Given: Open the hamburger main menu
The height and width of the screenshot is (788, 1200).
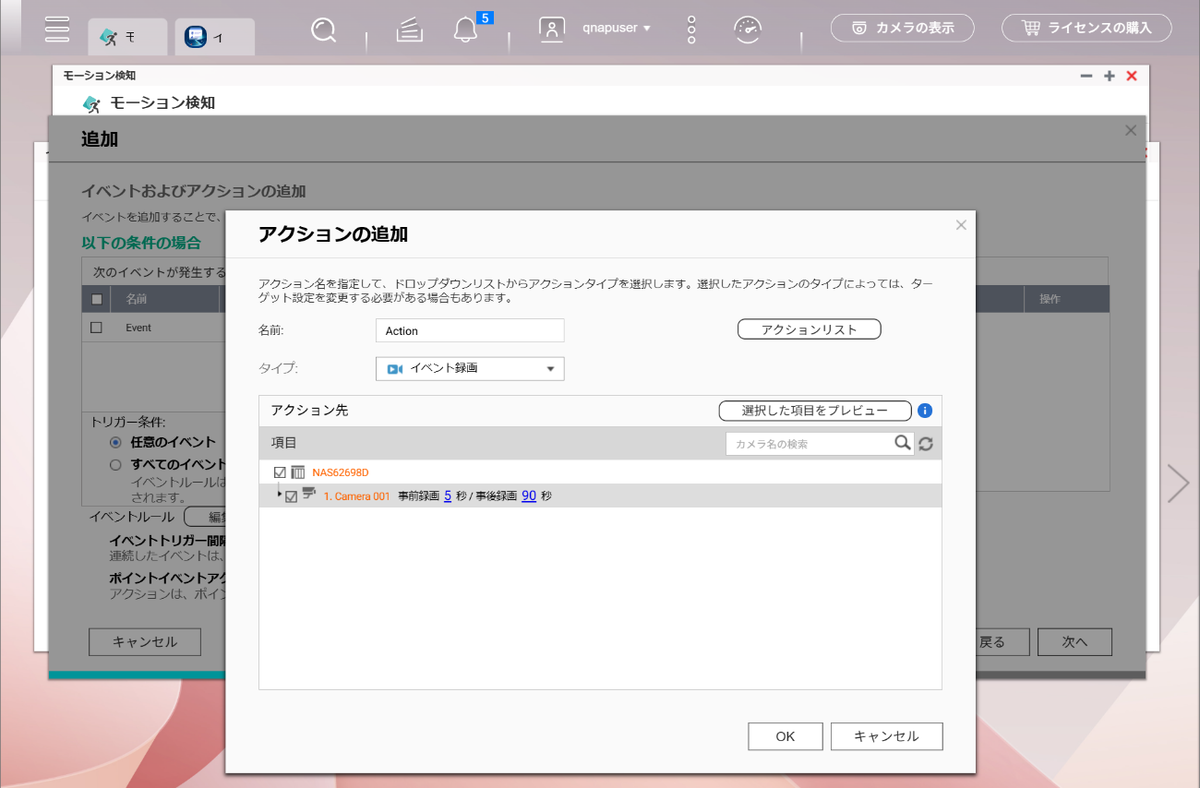Looking at the screenshot, I should coord(57,28).
